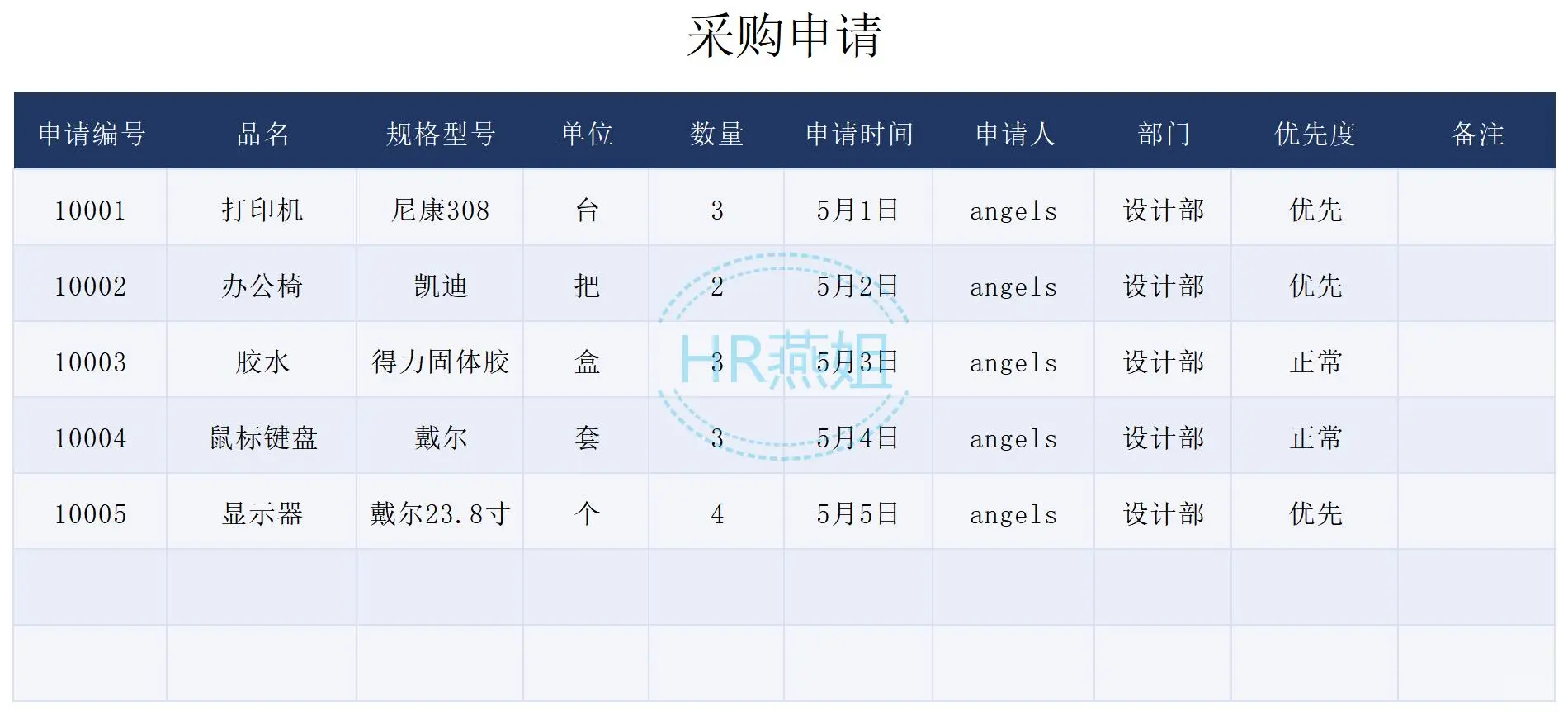Viewport: 1568px width, 714px height.
Task: Select cell with number 10001
Action: (90, 207)
